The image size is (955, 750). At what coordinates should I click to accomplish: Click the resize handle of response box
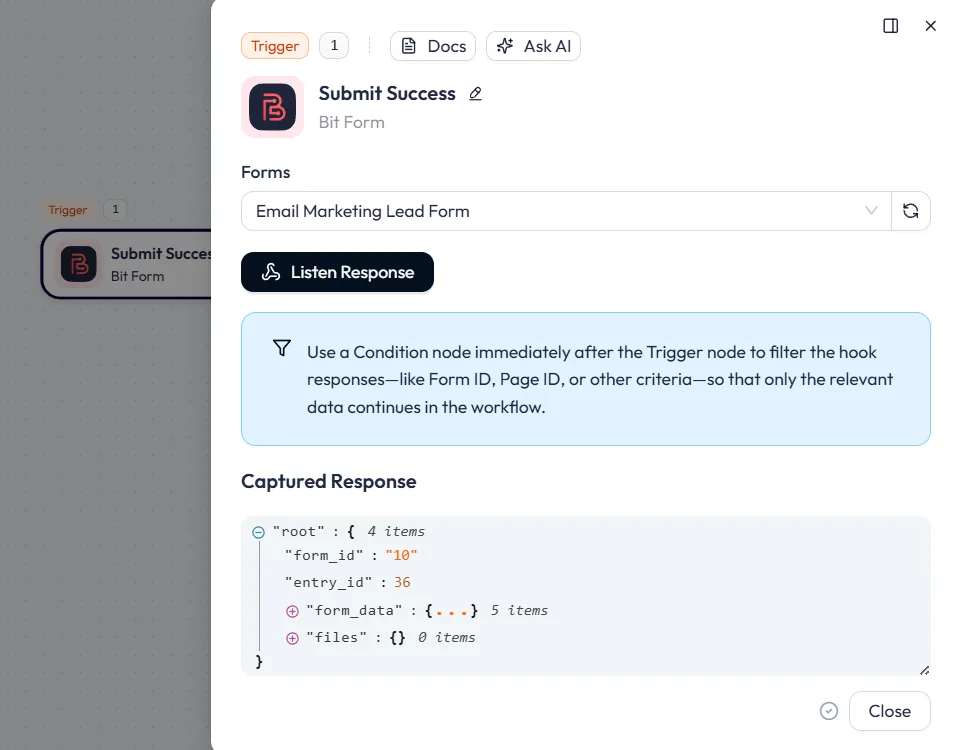924,670
